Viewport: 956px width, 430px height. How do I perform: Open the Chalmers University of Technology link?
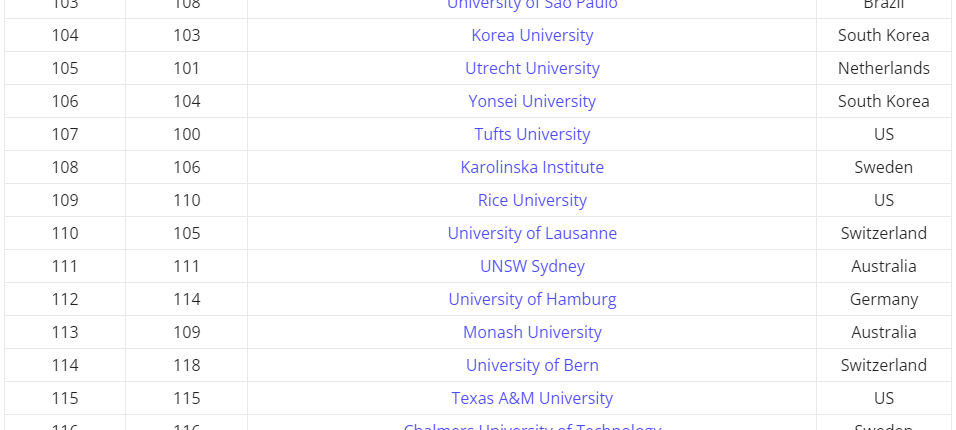[532, 426]
